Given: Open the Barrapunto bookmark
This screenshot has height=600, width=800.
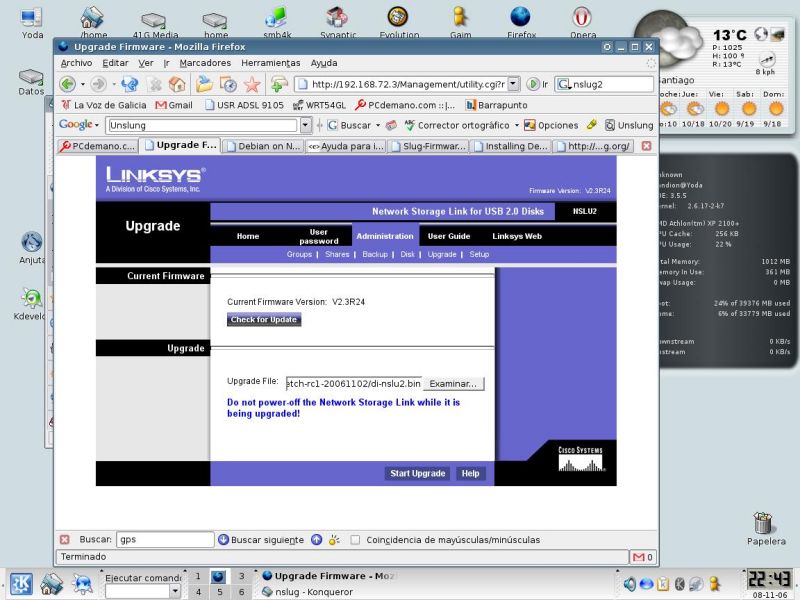Looking at the screenshot, I should click(496, 105).
